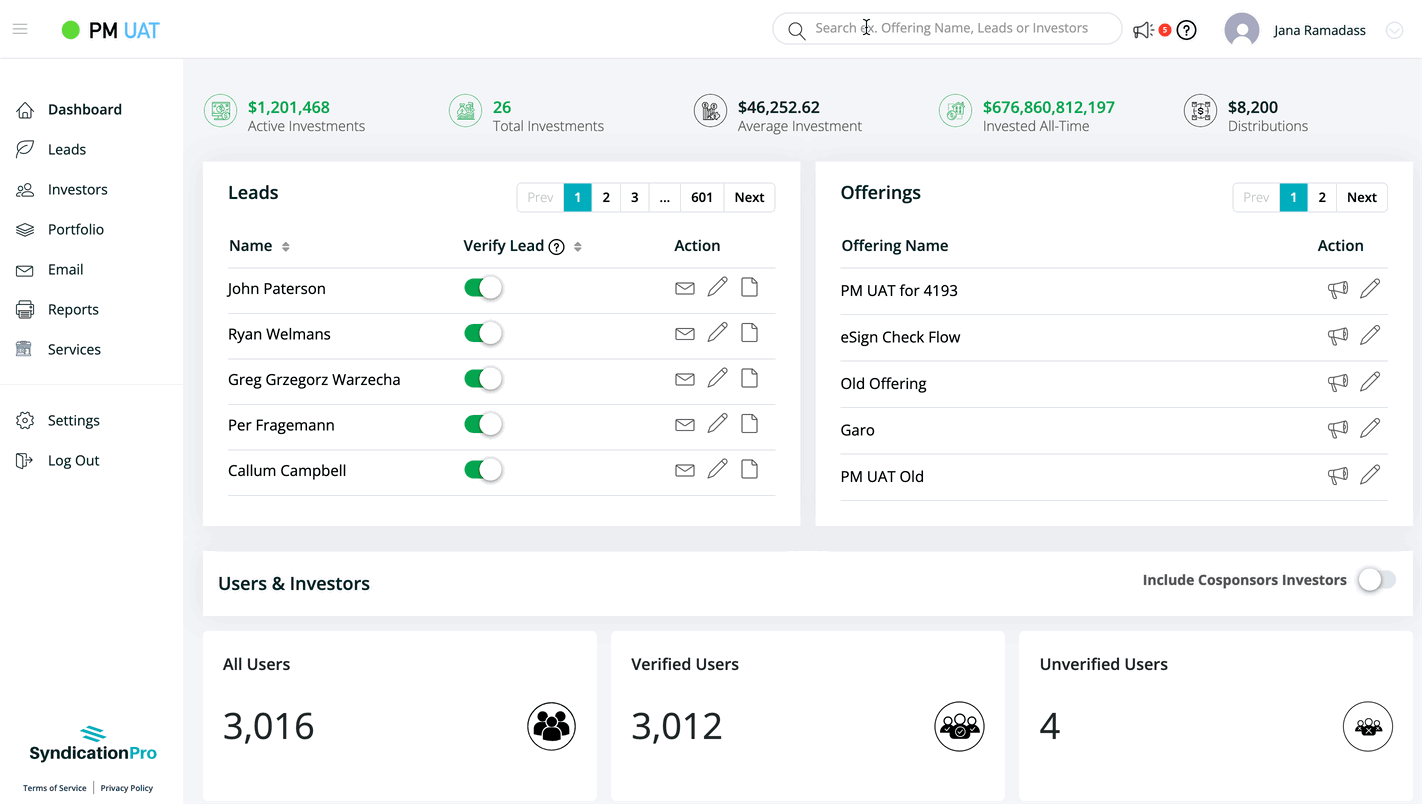Disable Verify Lead switch for Callum Campbell

[483, 470]
